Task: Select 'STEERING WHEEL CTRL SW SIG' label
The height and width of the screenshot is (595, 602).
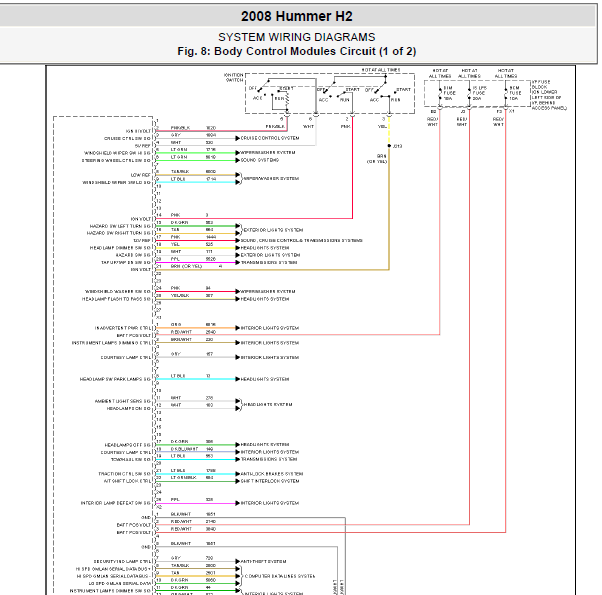Action: coord(116,160)
